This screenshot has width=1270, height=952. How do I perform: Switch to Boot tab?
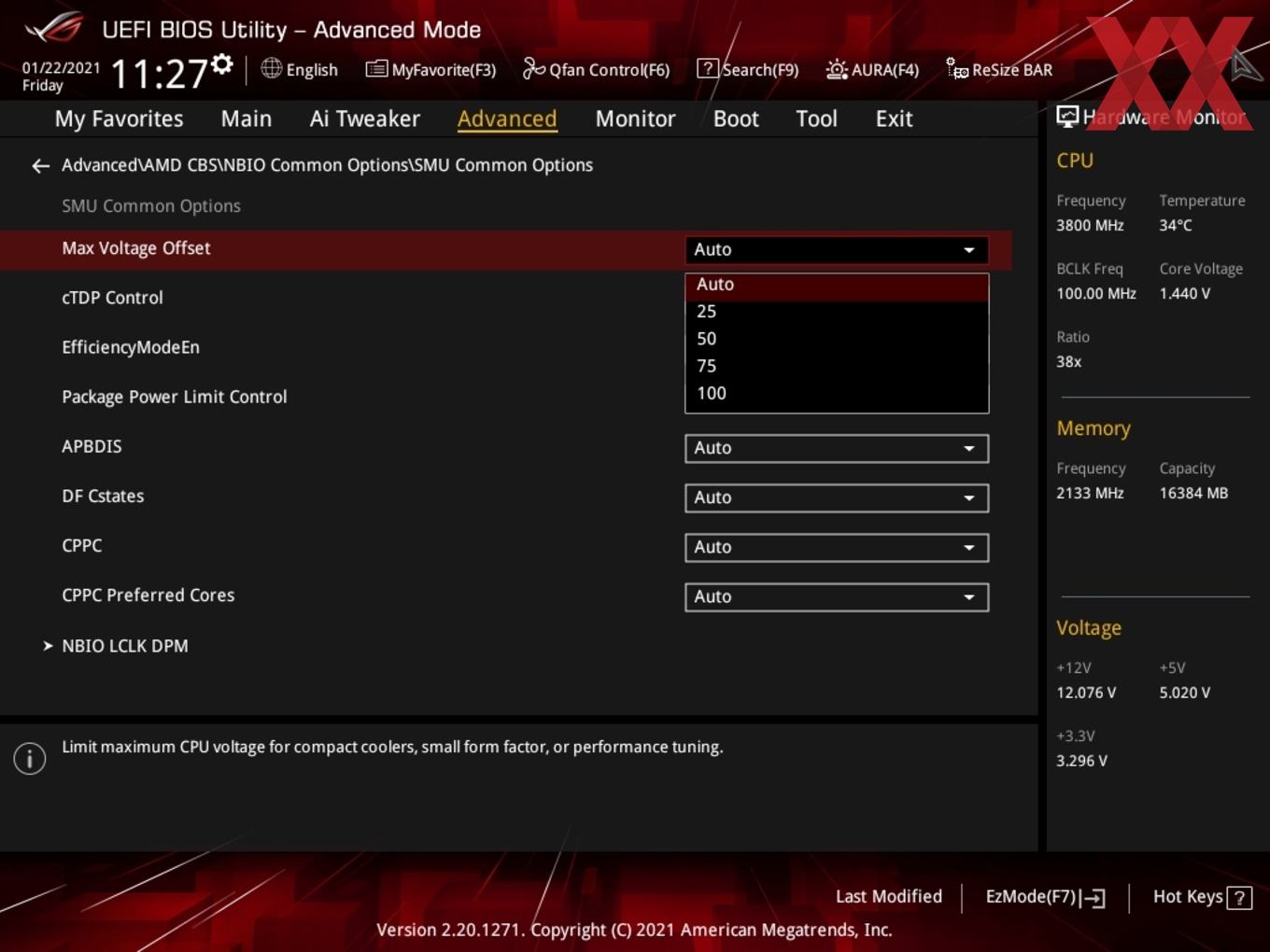736,119
